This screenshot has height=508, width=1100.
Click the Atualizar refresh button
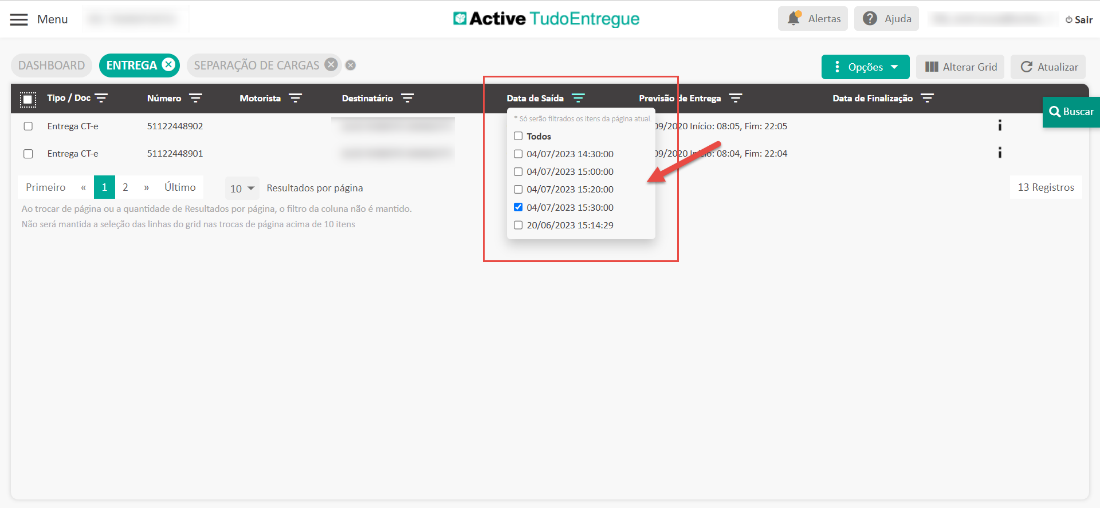(x=1048, y=67)
